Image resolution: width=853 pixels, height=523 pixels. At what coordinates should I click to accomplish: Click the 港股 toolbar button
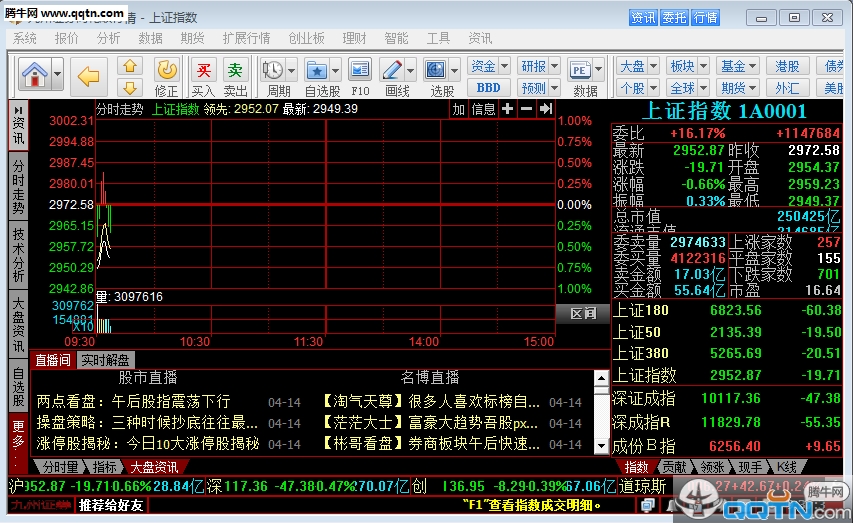tap(787, 66)
